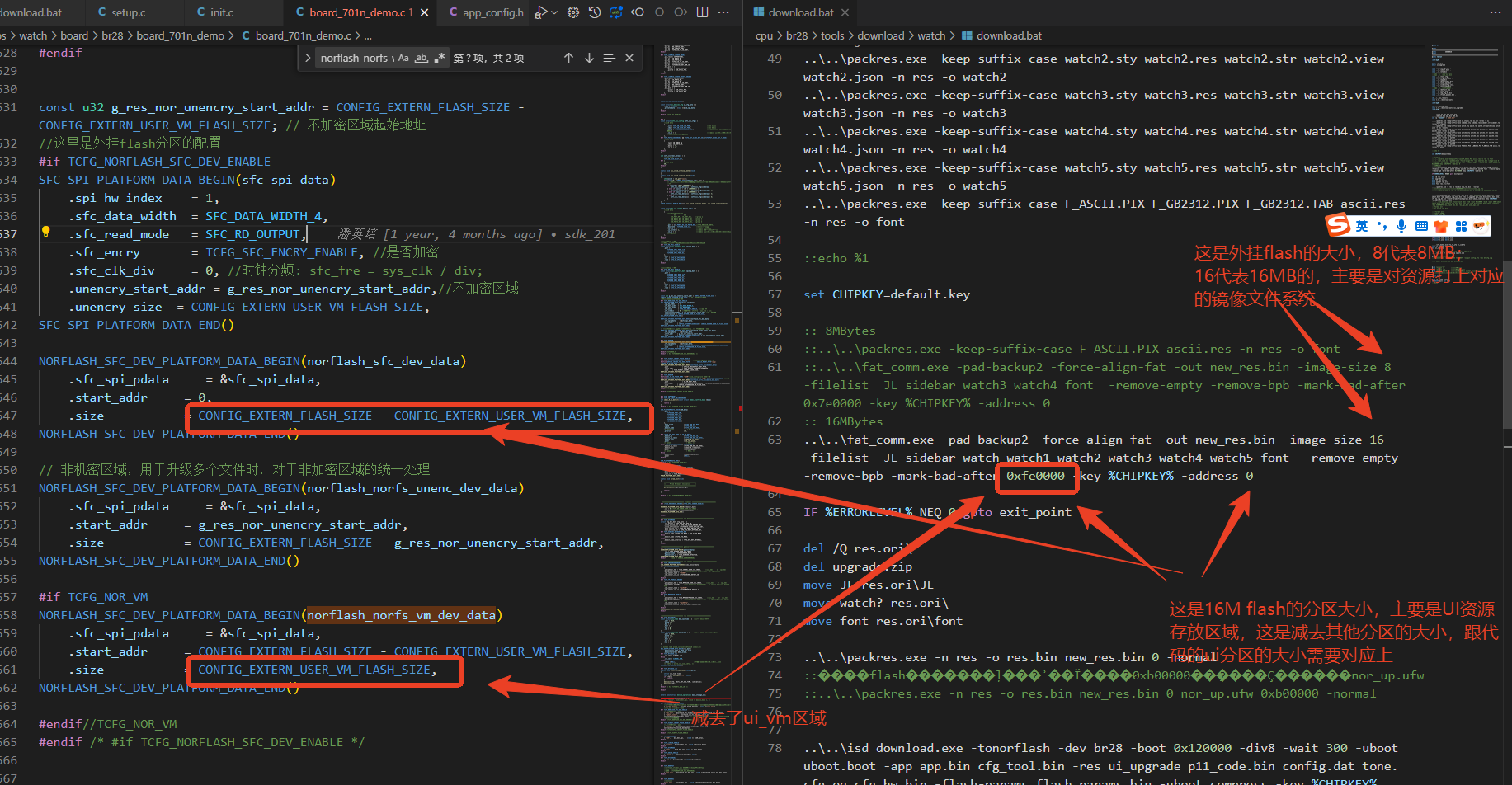Viewport: 1512px width, 785px height.
Task: Toggle Match Whole Word in find widget
Action: click(x=422, y=58)
